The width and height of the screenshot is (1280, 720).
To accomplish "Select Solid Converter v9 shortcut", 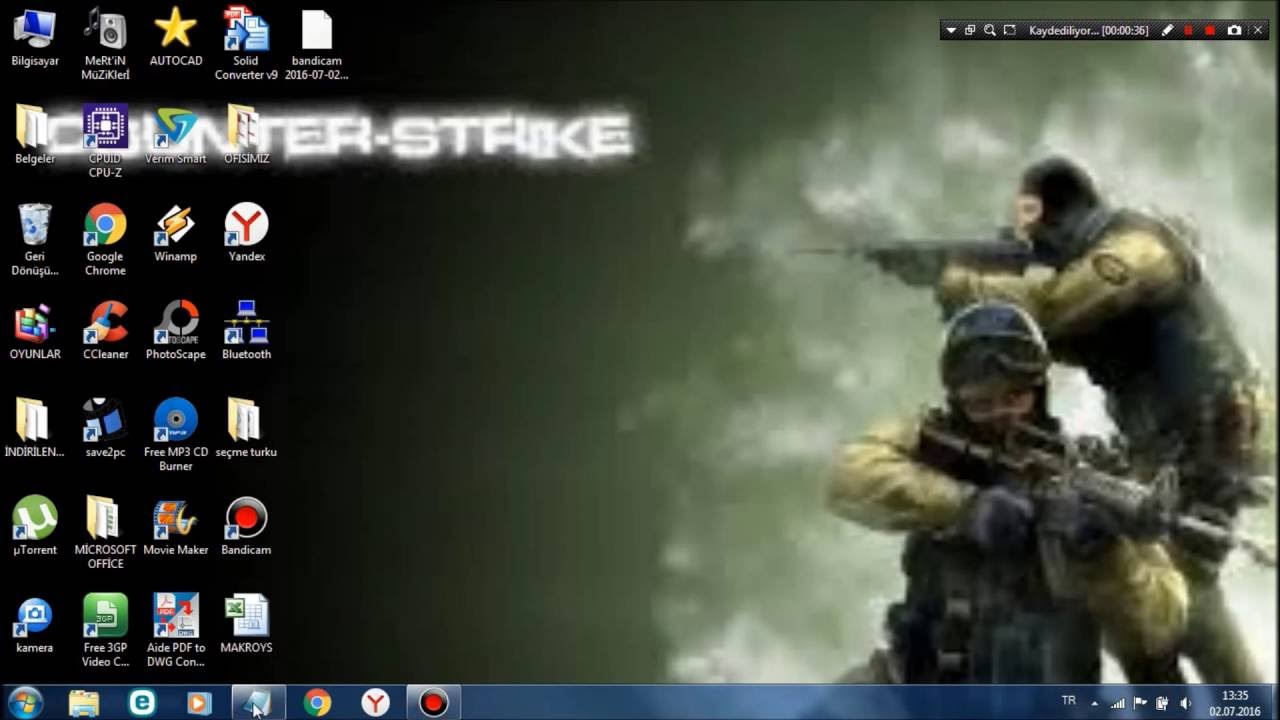I will coord(246,45).
